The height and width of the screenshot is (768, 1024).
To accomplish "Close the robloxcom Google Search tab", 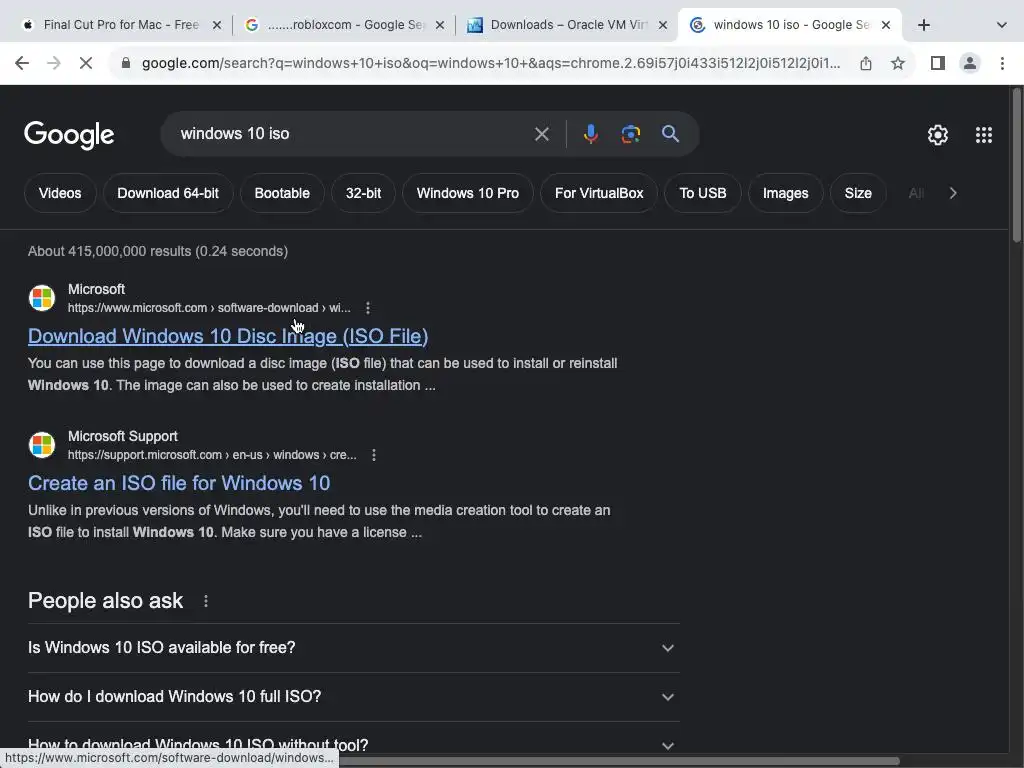I will (x=440, y=25).
